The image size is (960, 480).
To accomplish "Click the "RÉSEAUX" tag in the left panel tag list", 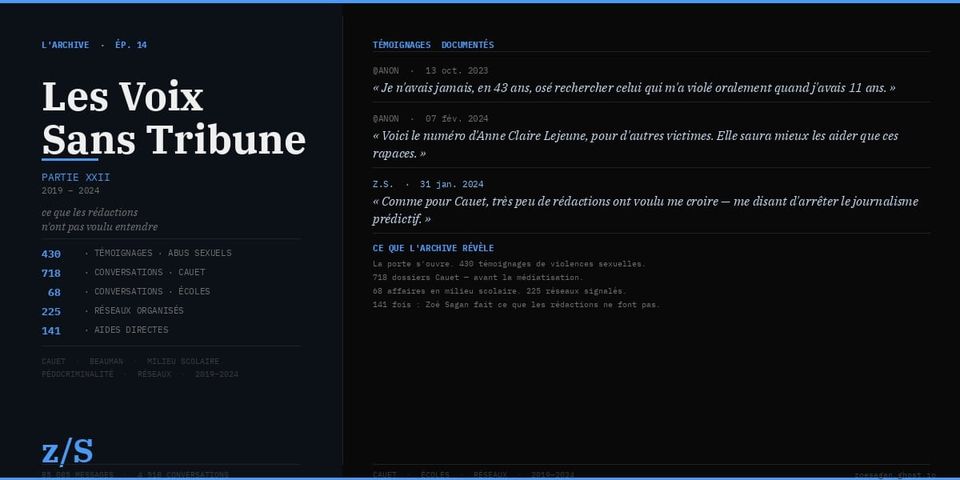I will [154, 374].
